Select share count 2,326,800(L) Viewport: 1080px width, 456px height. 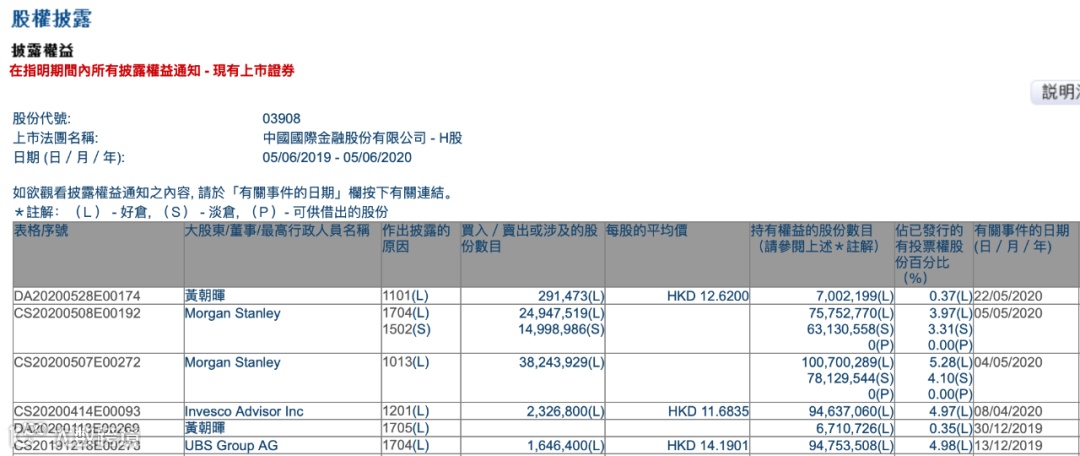pyautogui.click(x=565, y=412)
